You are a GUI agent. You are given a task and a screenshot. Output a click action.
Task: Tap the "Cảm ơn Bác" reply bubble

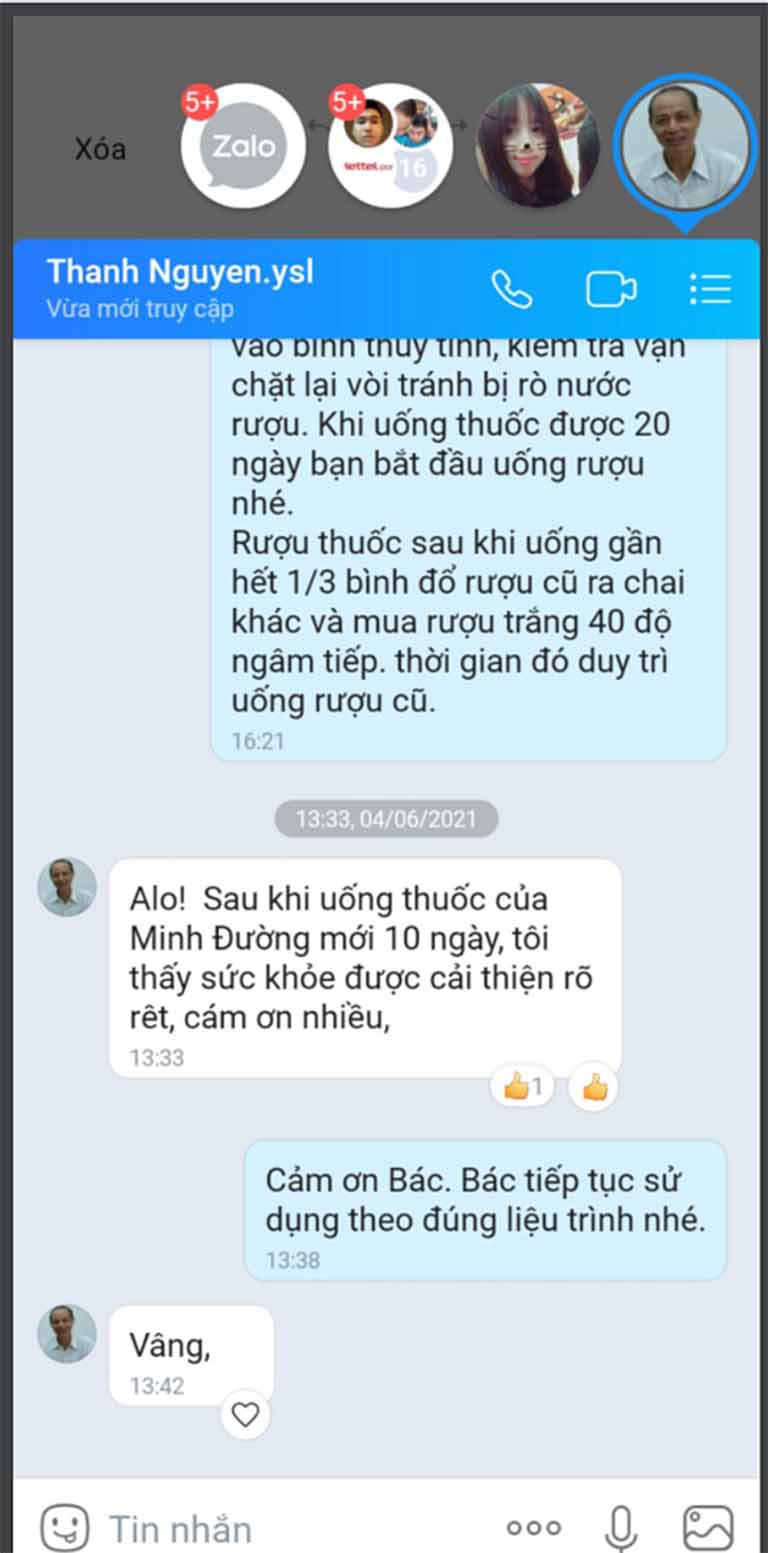(485, 1210)
